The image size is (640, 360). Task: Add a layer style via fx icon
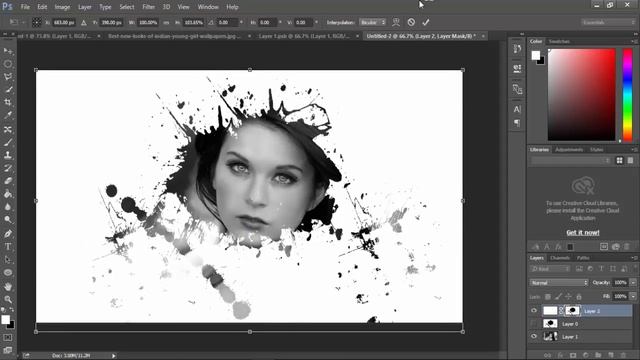click(560, 356)
